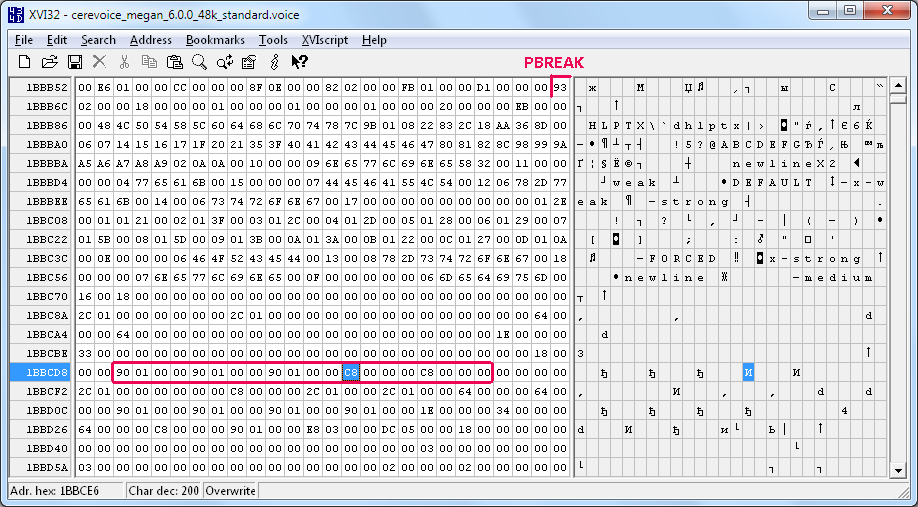Image resolution: width=918 pixels, height=507 pixels.
Task: Click the Info 'i' toolbar icon
Action: [274, 61]
